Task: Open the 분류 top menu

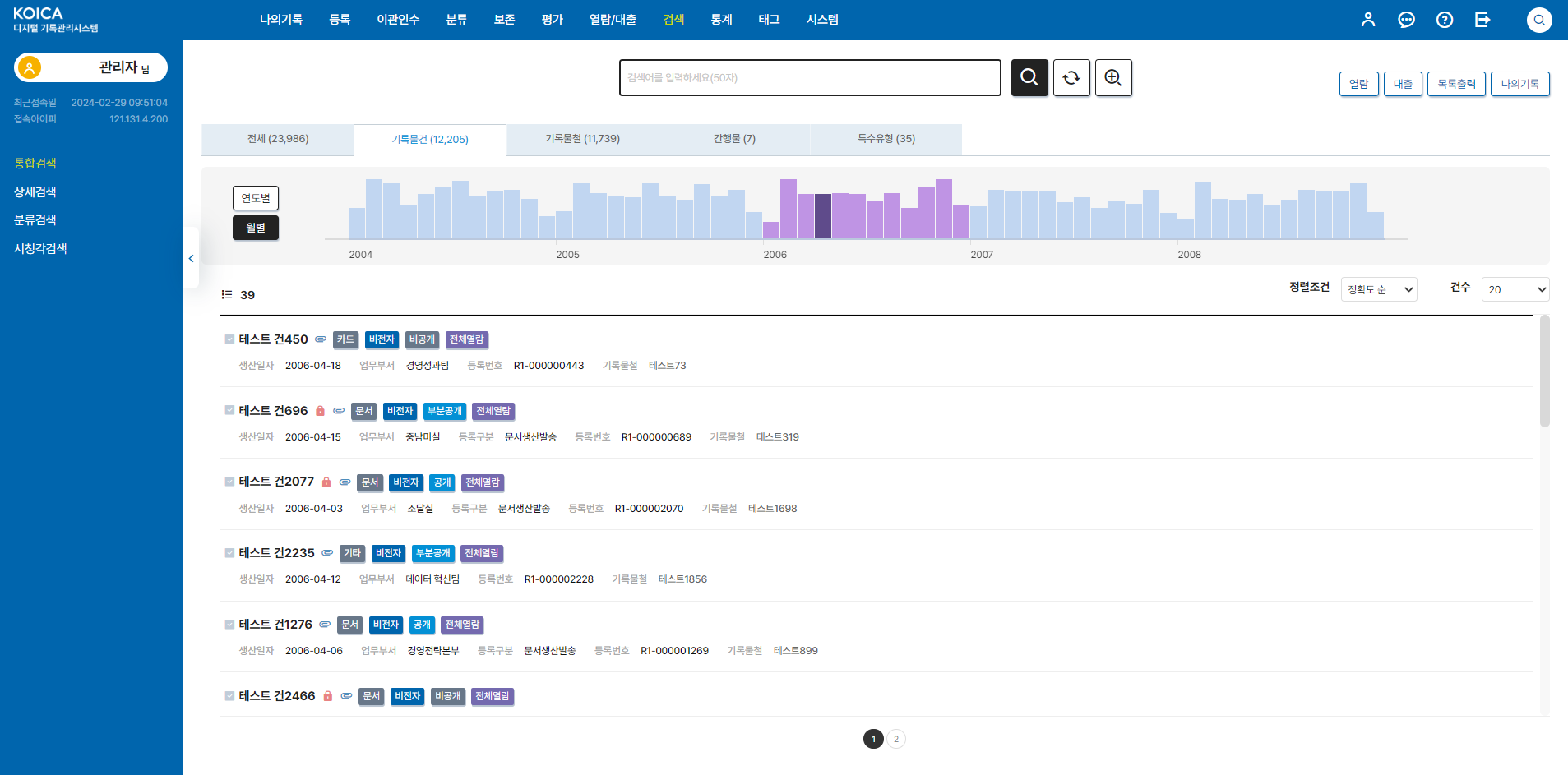Action: (x=456, y=20)
